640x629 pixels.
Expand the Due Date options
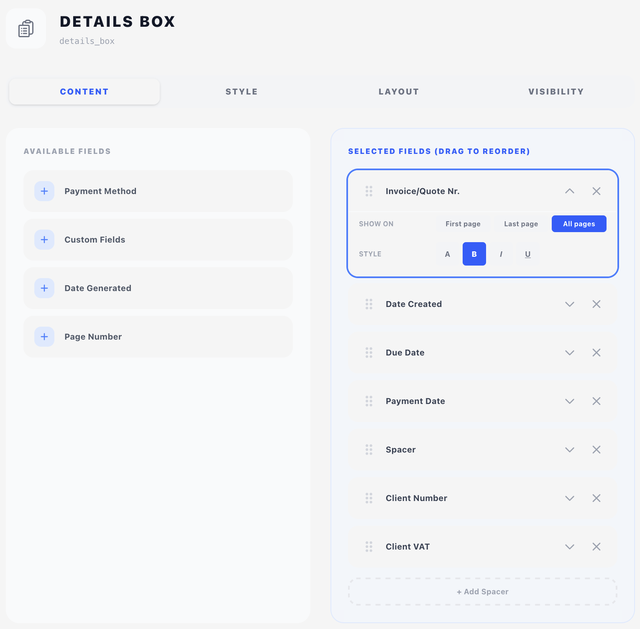pyautogui.click(x=569, y=353)
